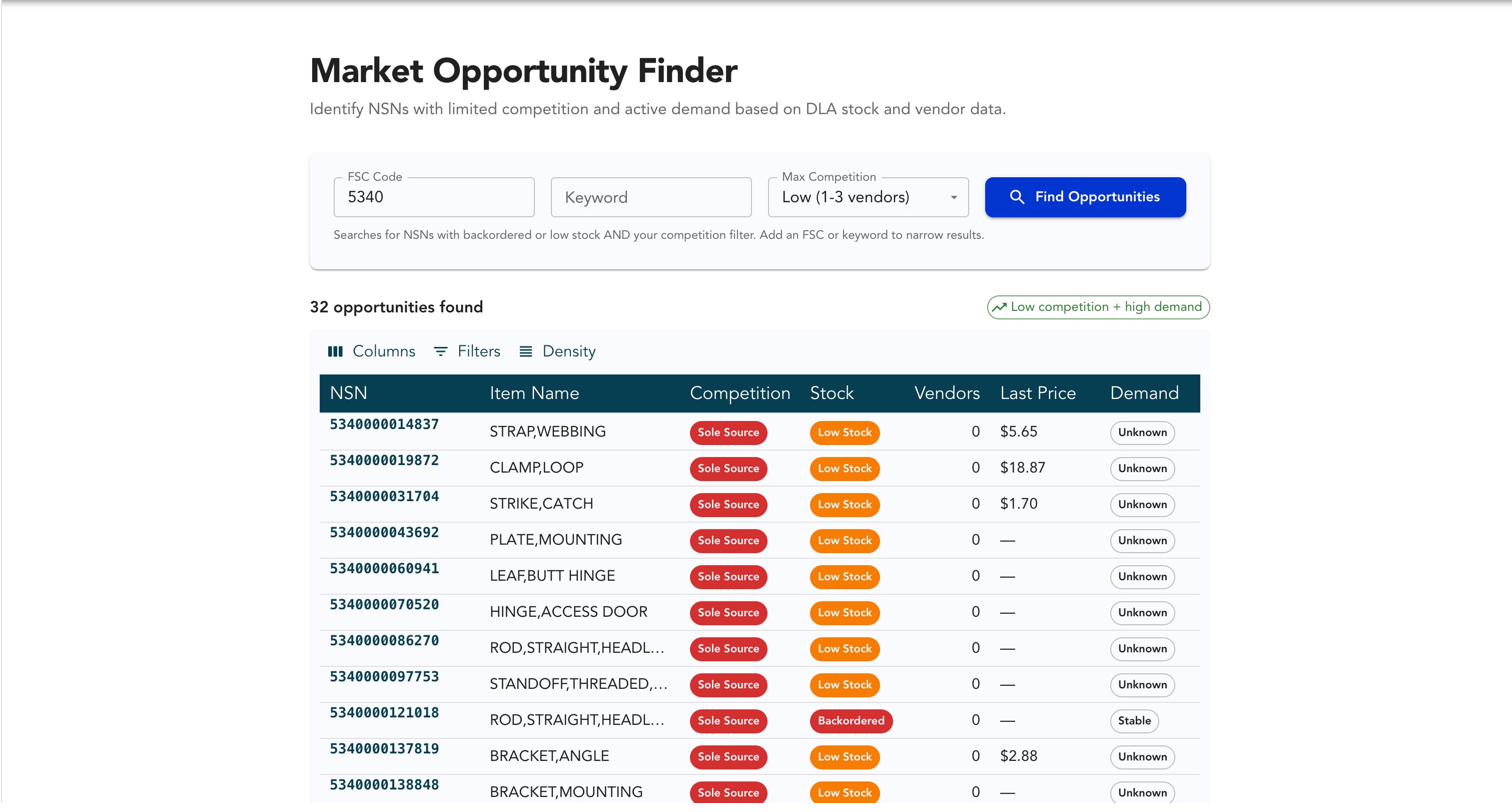Image resolution: width=1512 pixels, height=812 pixels.
Task: Click the Columns icon in grid toolbar
Action: (x=336, y=351)
